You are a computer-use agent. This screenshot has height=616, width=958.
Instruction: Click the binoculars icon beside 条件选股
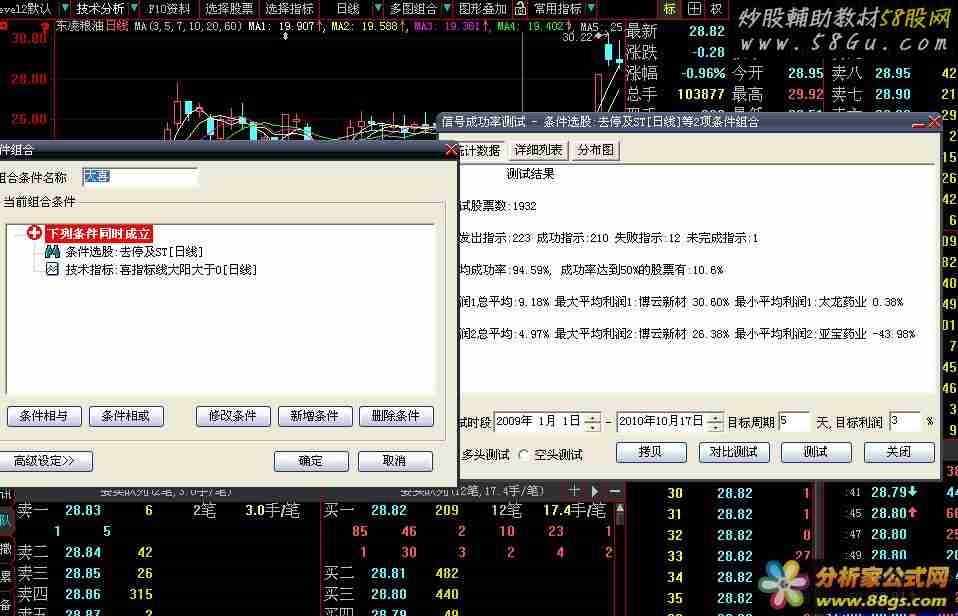[x=53, y=251]
